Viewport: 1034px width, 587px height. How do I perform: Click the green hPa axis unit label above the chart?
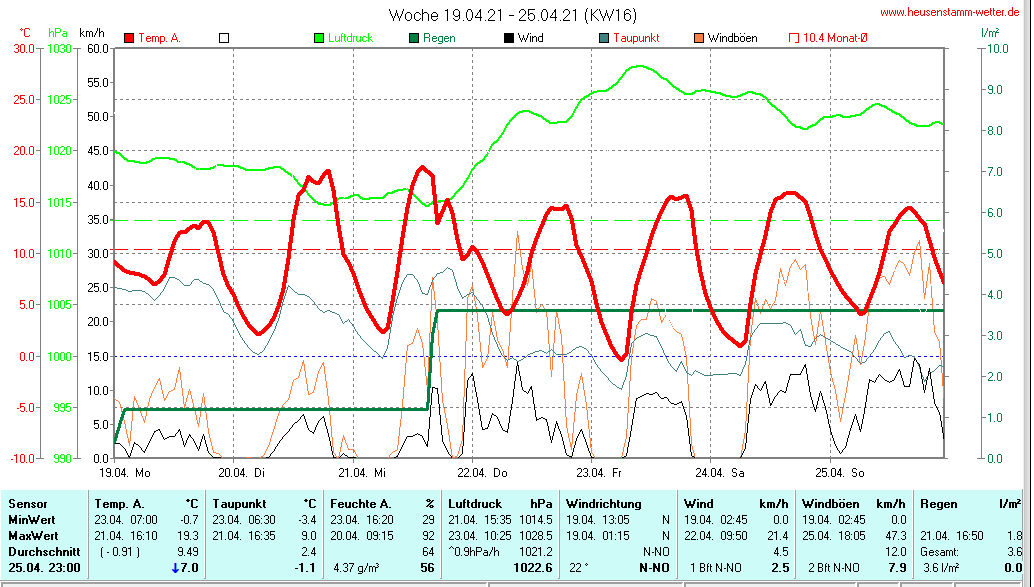click(x=58, y=33)
